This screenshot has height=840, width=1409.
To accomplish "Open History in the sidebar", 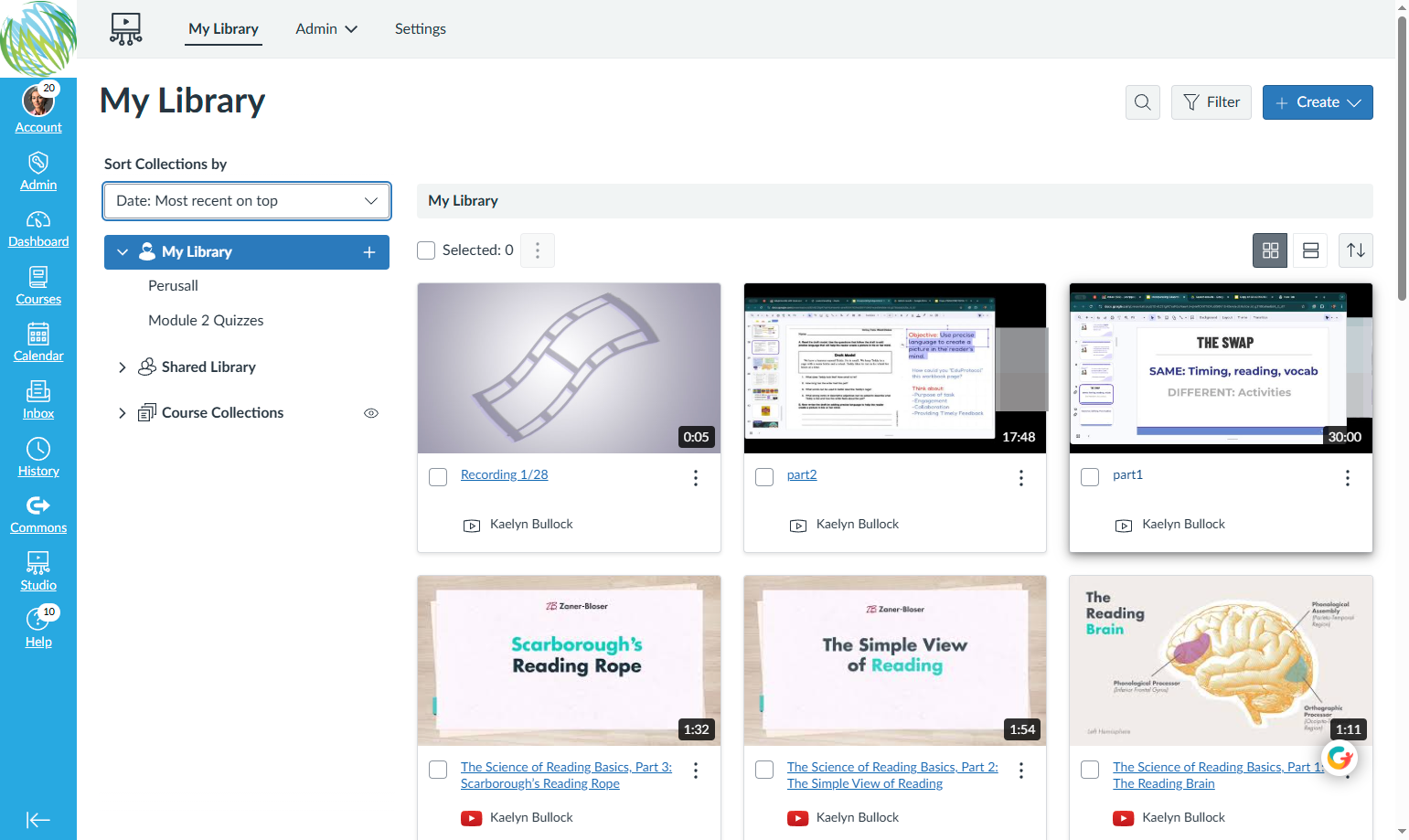I will [38, 458].
